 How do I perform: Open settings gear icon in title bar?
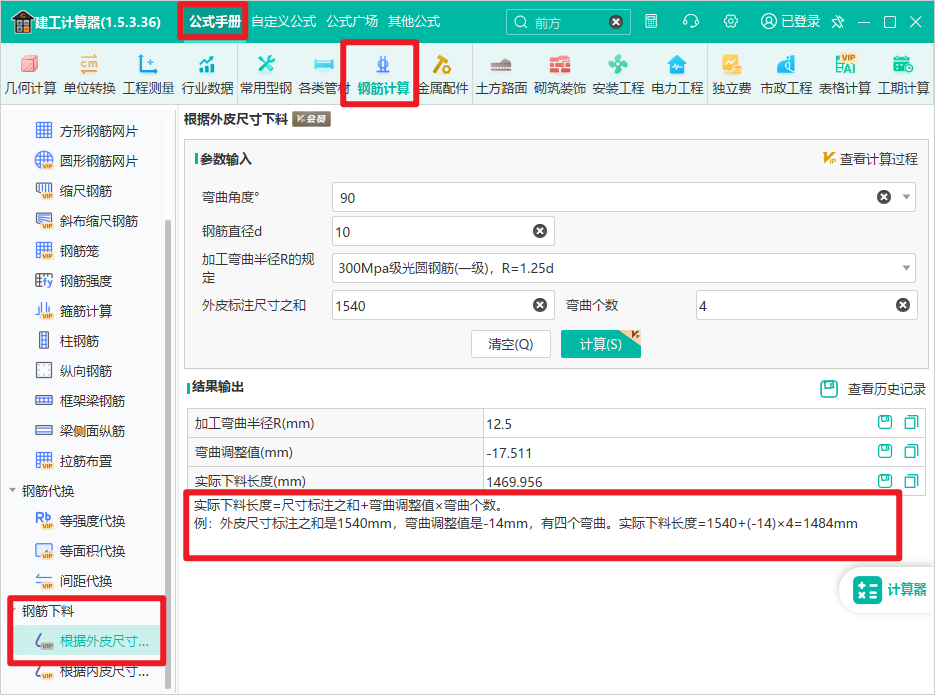(730, 21)
